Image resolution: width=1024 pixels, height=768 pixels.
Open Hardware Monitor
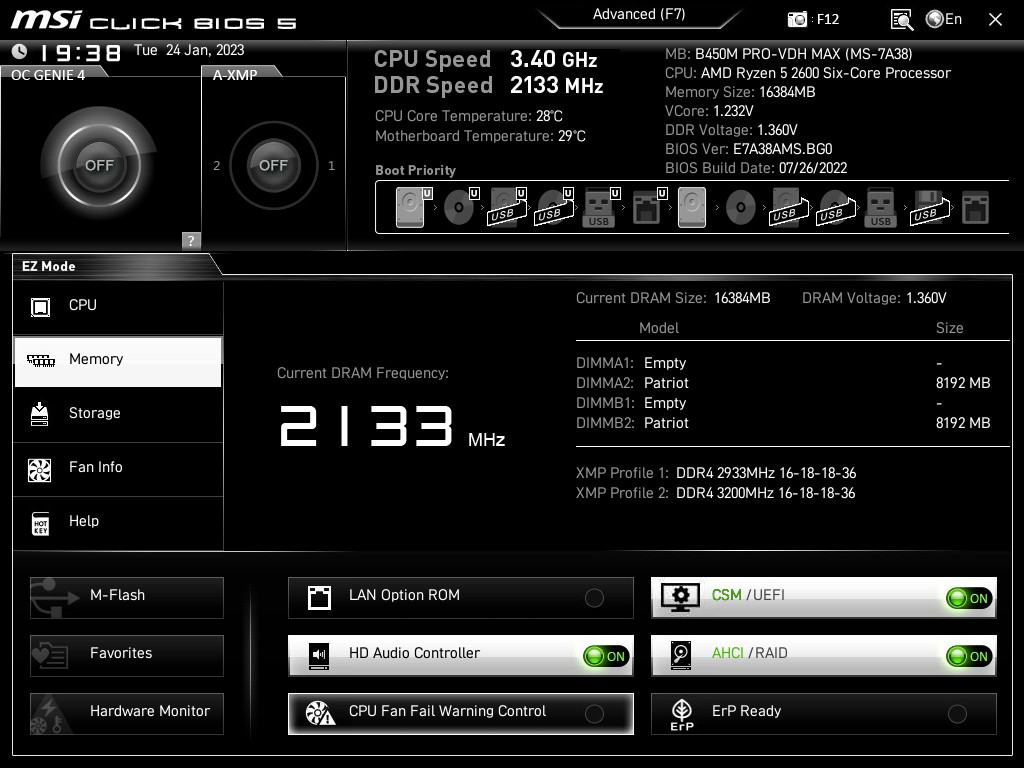127,714
